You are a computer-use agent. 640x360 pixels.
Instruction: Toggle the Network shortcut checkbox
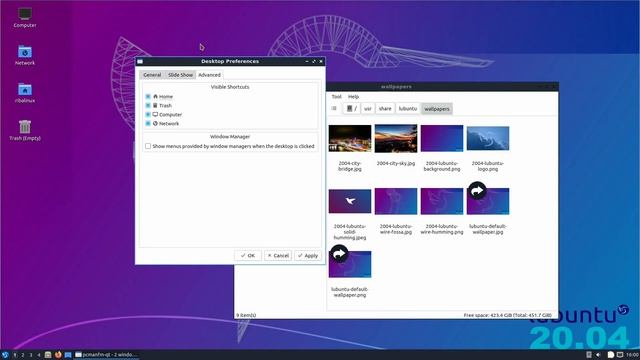[148, 124]
